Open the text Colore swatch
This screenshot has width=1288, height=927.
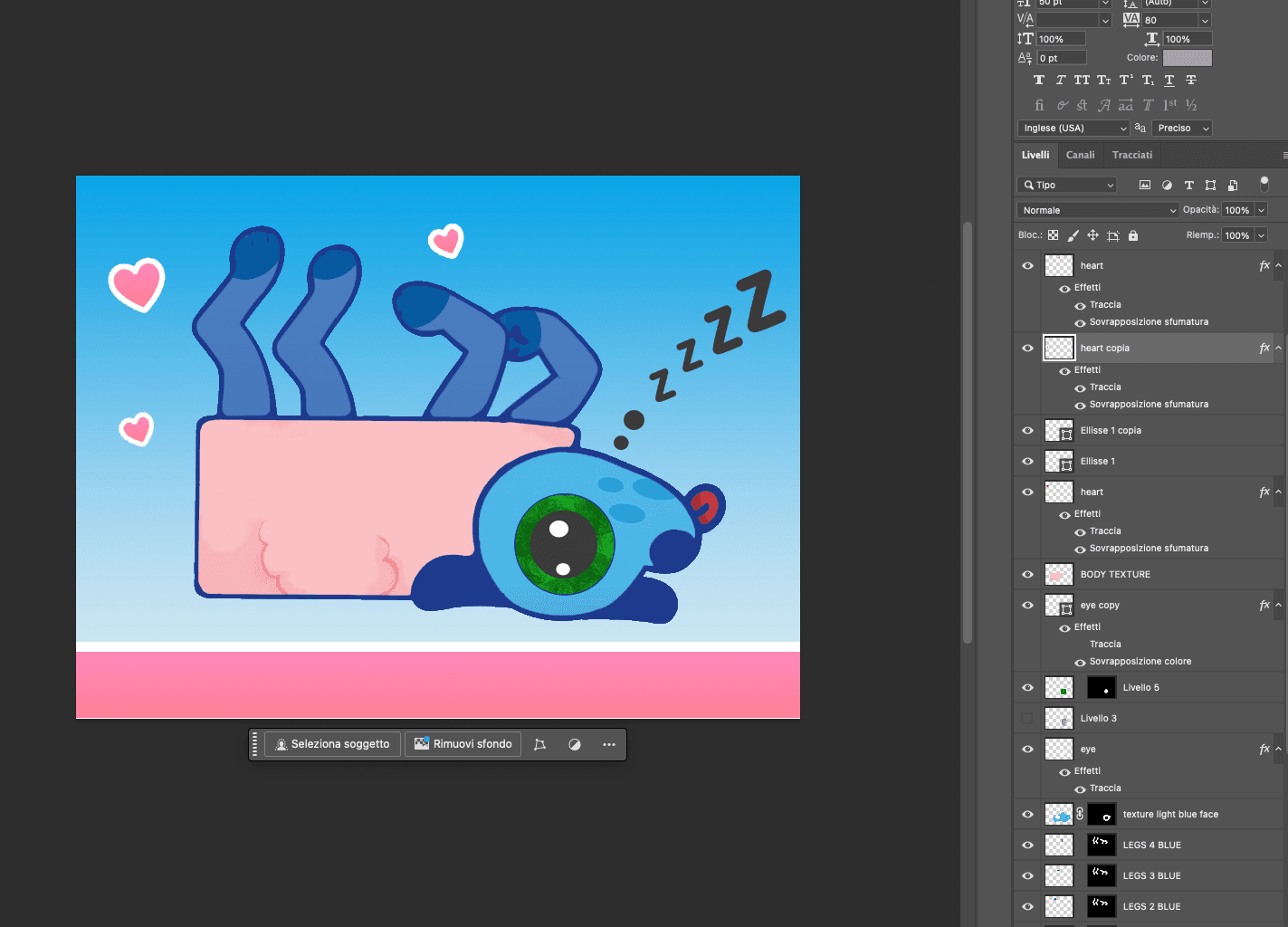pyautogui.click(x=1187, y=58)
